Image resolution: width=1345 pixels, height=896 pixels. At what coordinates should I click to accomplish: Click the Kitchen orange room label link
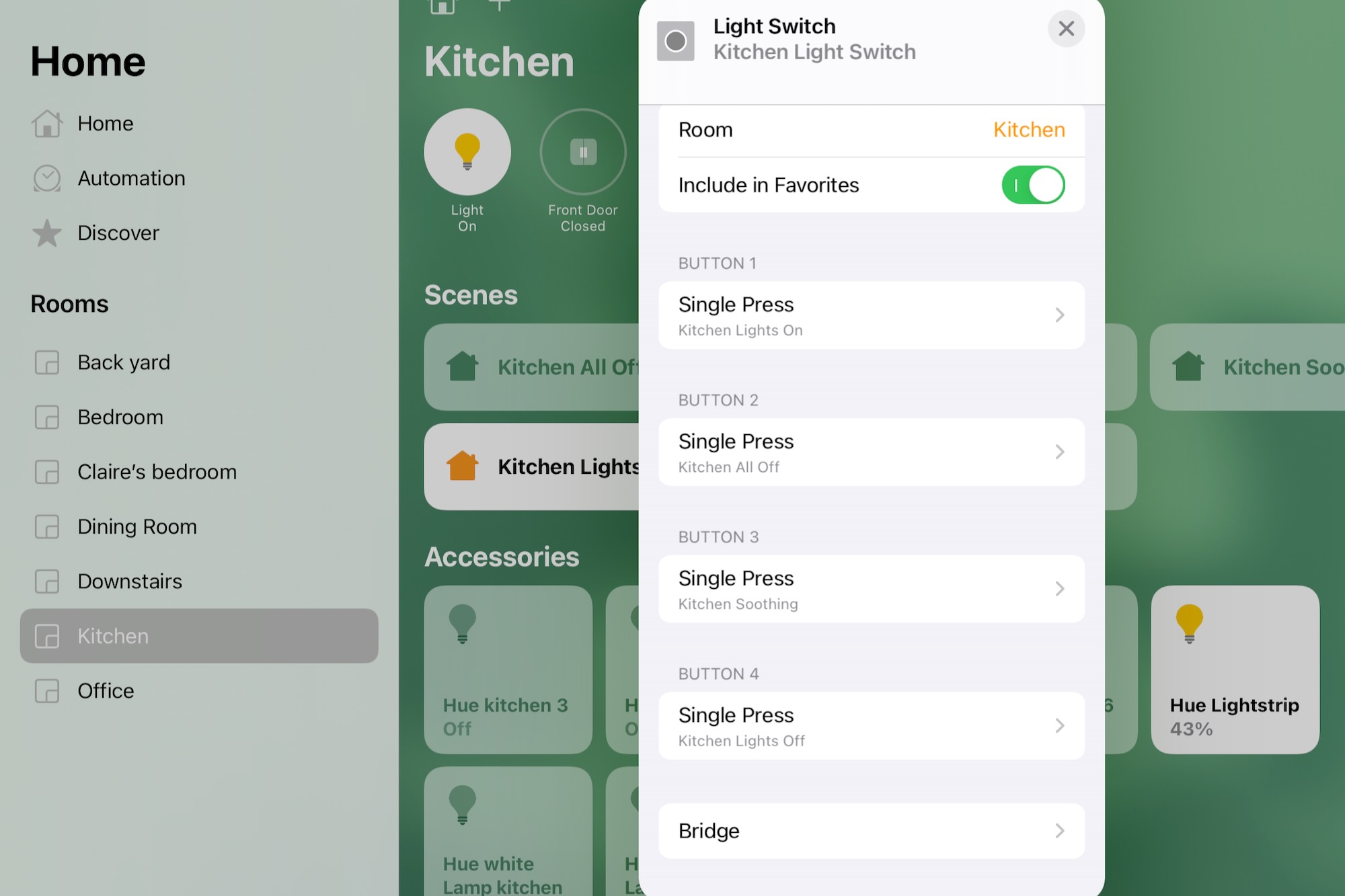click(x=1028, y=130)
